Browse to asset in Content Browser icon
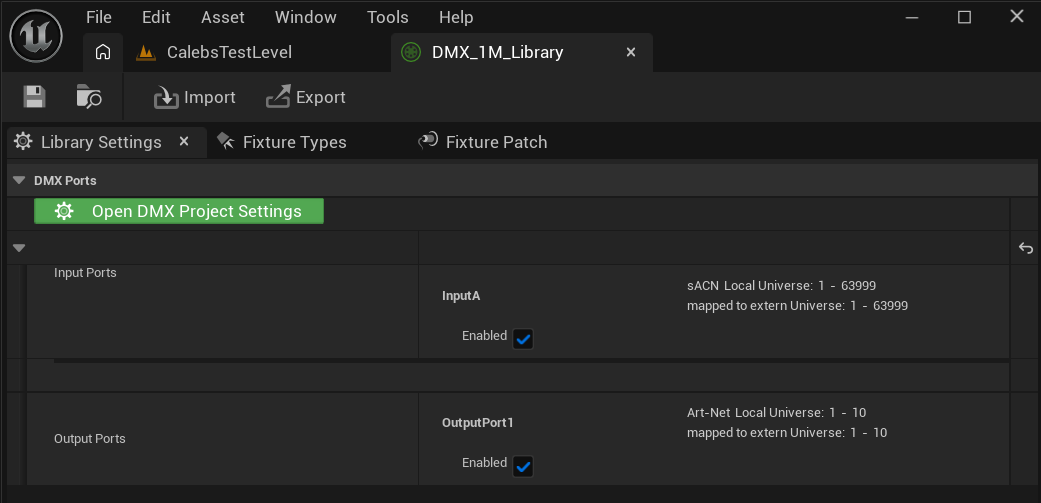The height and width of the screenshot is (503, 1041). tap(89, 97)
